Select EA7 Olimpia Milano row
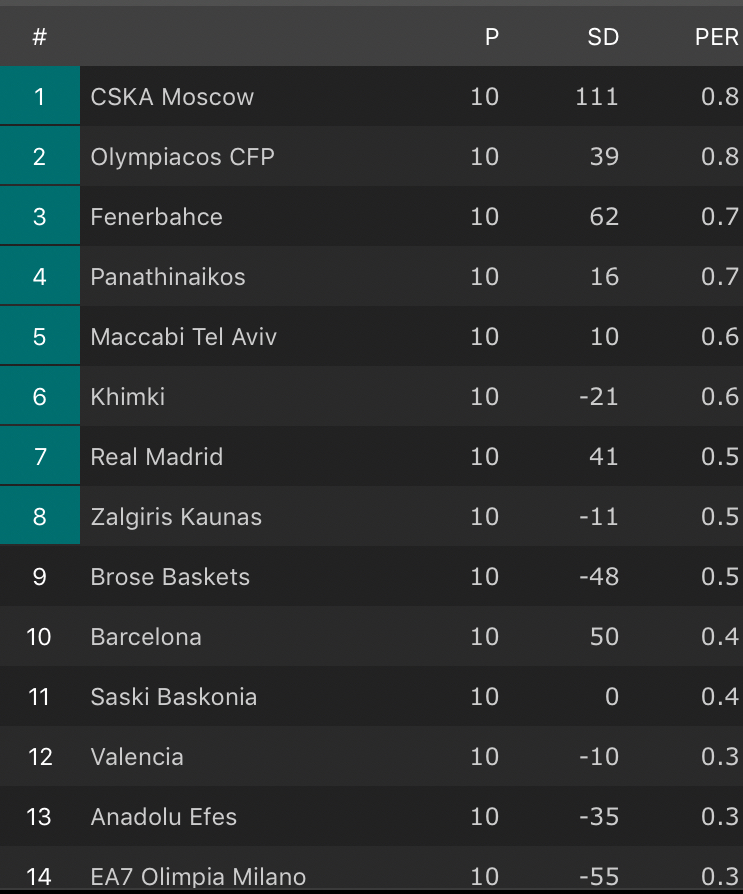This screenshot has height=894, width=743. tap(198, 877)
